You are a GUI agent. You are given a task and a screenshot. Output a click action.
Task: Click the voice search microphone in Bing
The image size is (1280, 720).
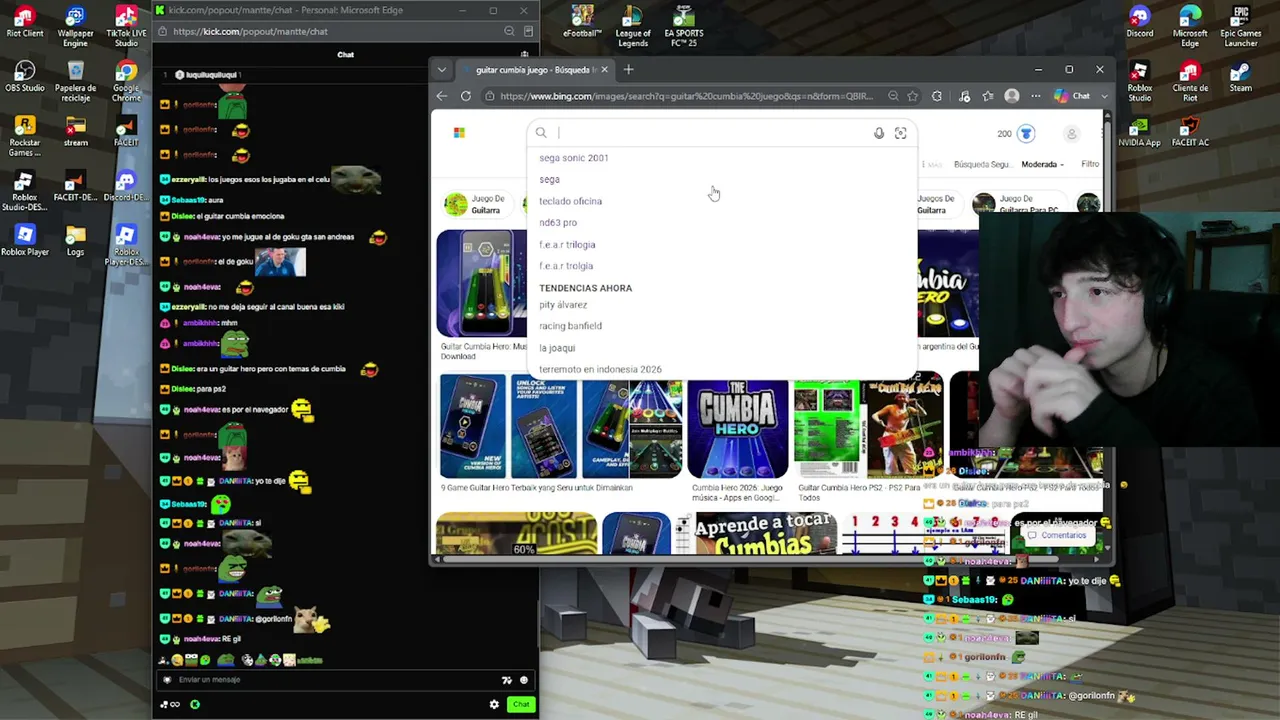879,133
